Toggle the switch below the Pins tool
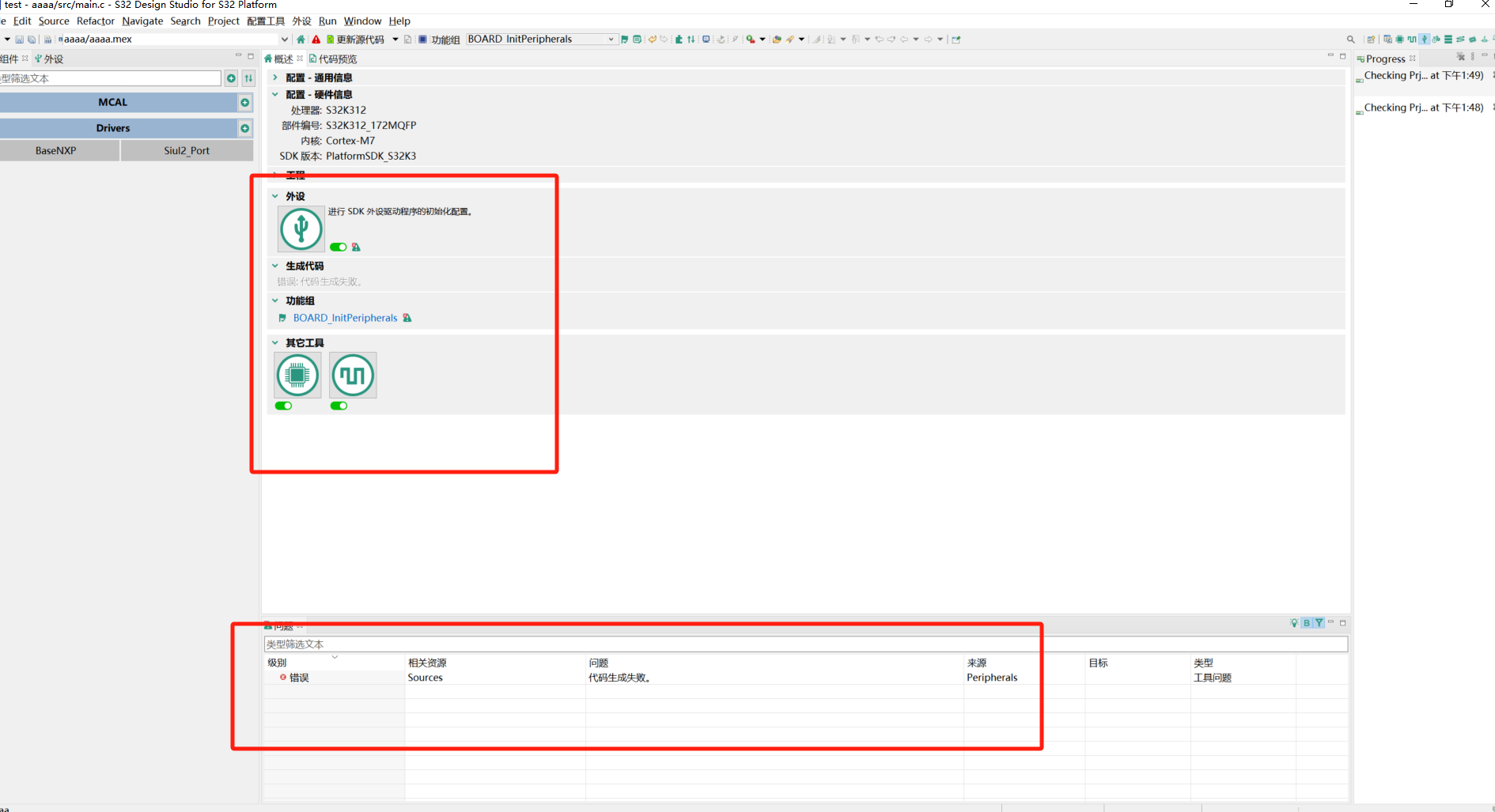This screenshot has height=812, width=1495. (x=283, y=406)
